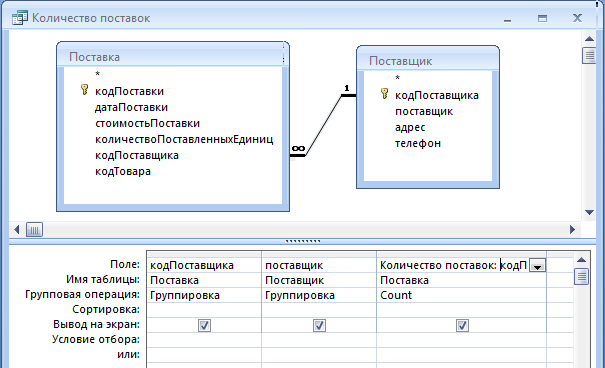The height and width of the screenshot is (368, 605).
Task: Select the Поставщик table header
Action: coord(428,61)
